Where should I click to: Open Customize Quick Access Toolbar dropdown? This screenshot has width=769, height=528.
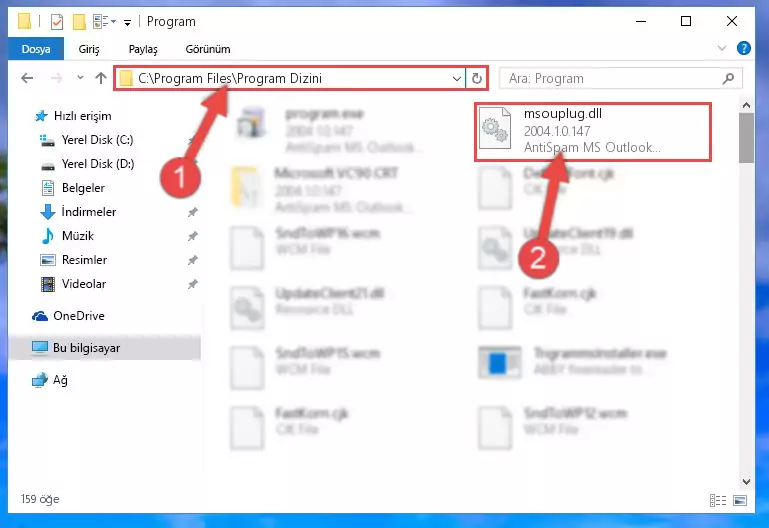(x=127, y=23)
